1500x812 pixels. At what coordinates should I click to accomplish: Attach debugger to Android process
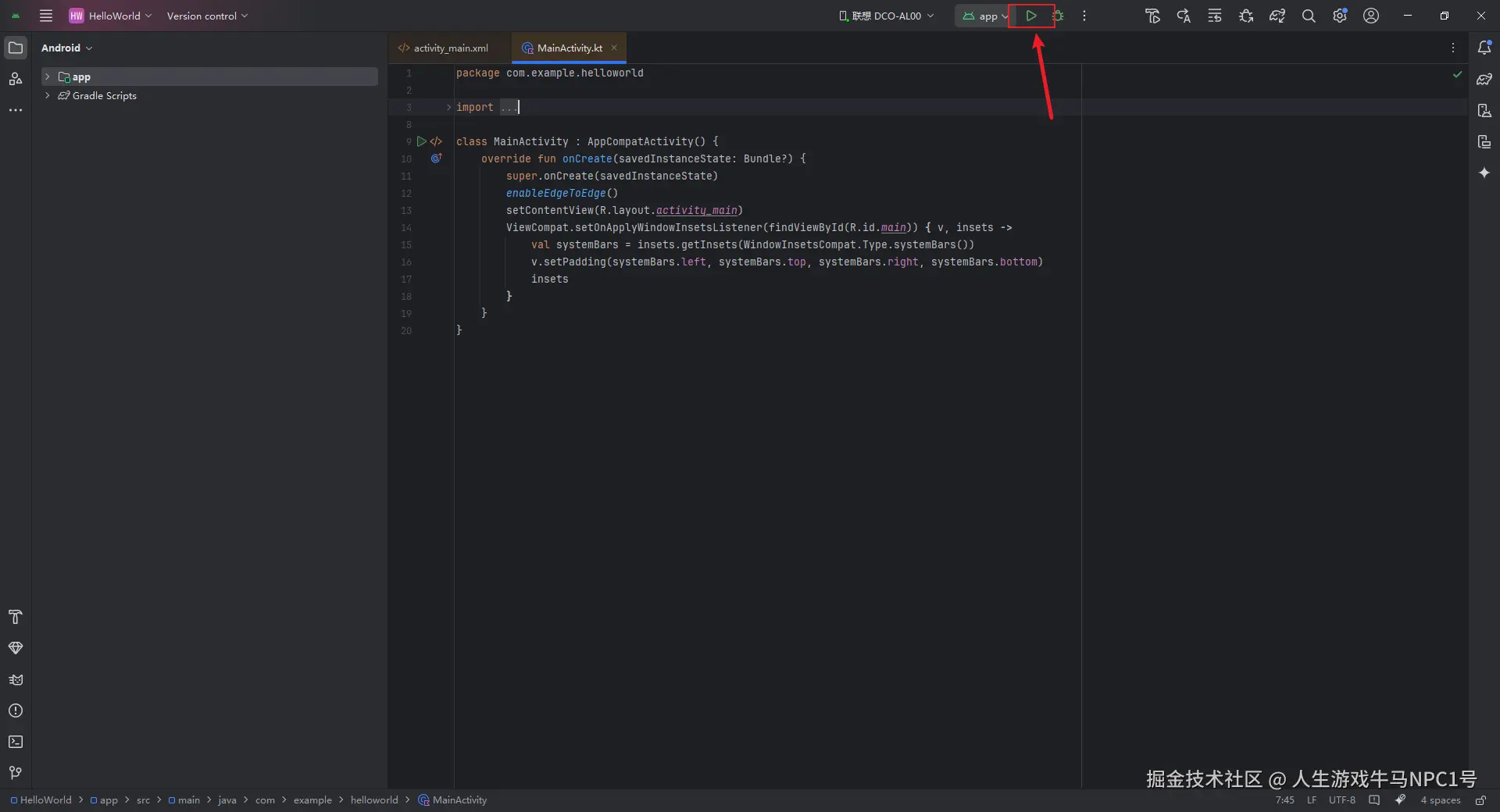click(1246, 16)
